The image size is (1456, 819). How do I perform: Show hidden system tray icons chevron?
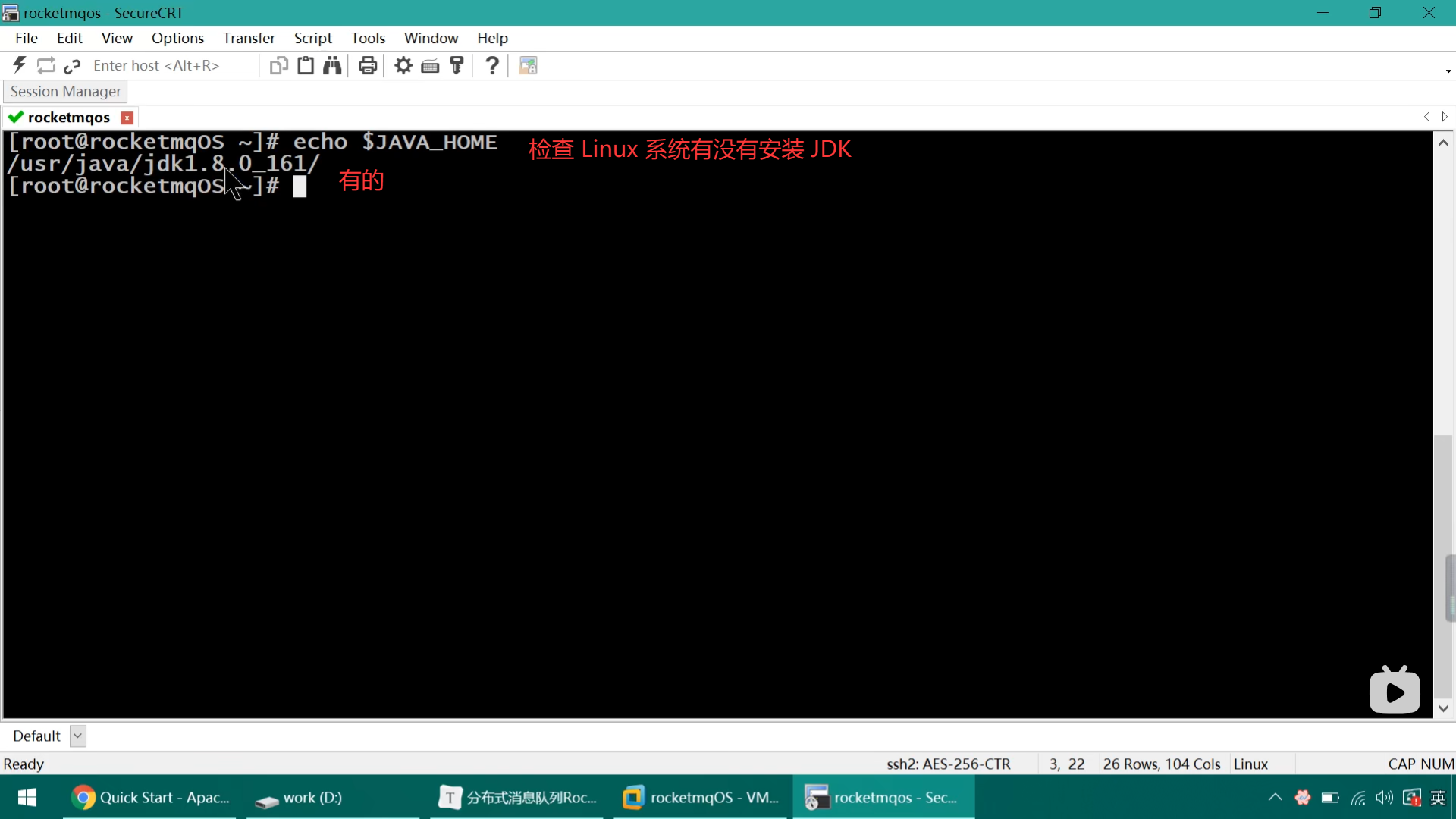click(x=1275, y=797)
